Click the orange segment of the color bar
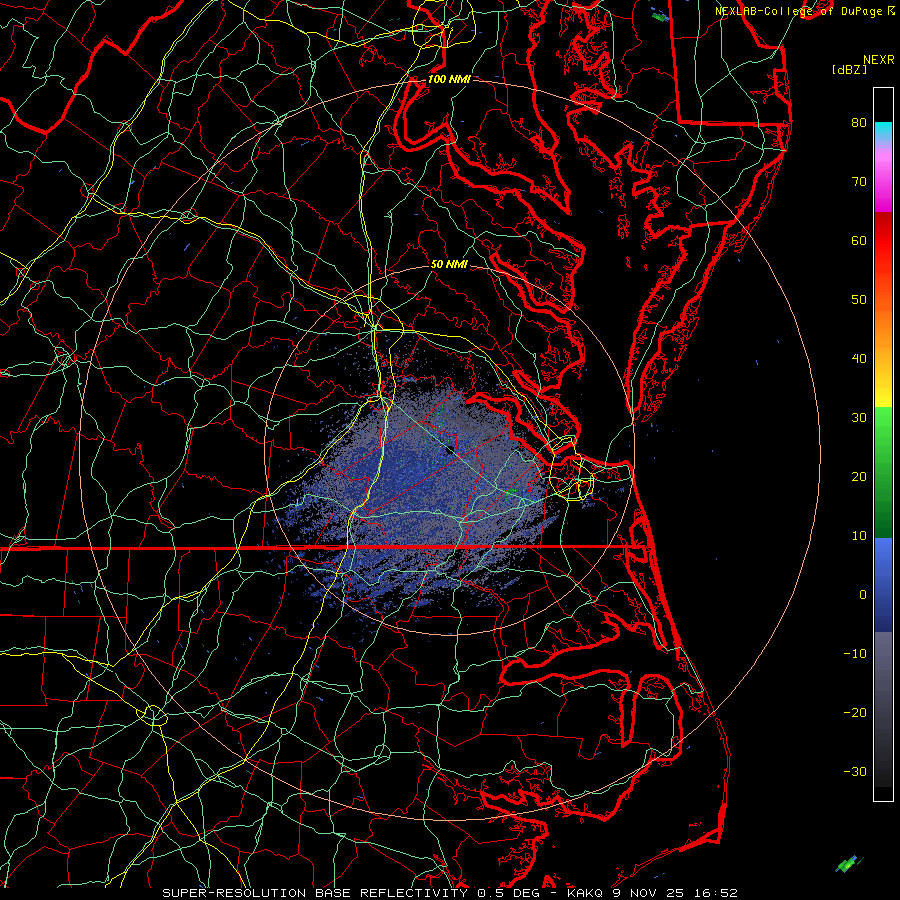This screenshot has height=900, width=900. [x=883, y=327]
